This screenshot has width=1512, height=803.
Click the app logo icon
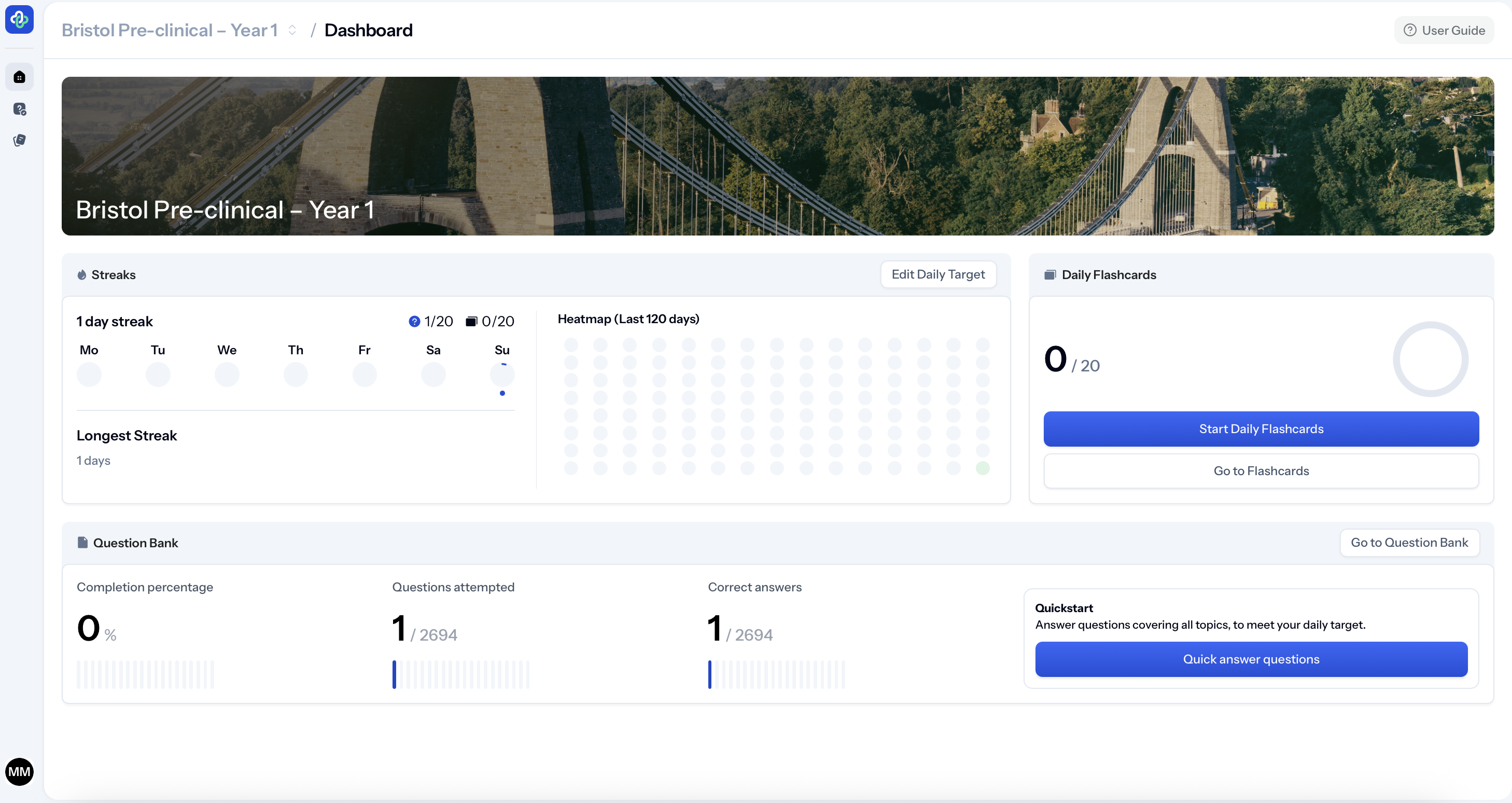click(19, 19)
